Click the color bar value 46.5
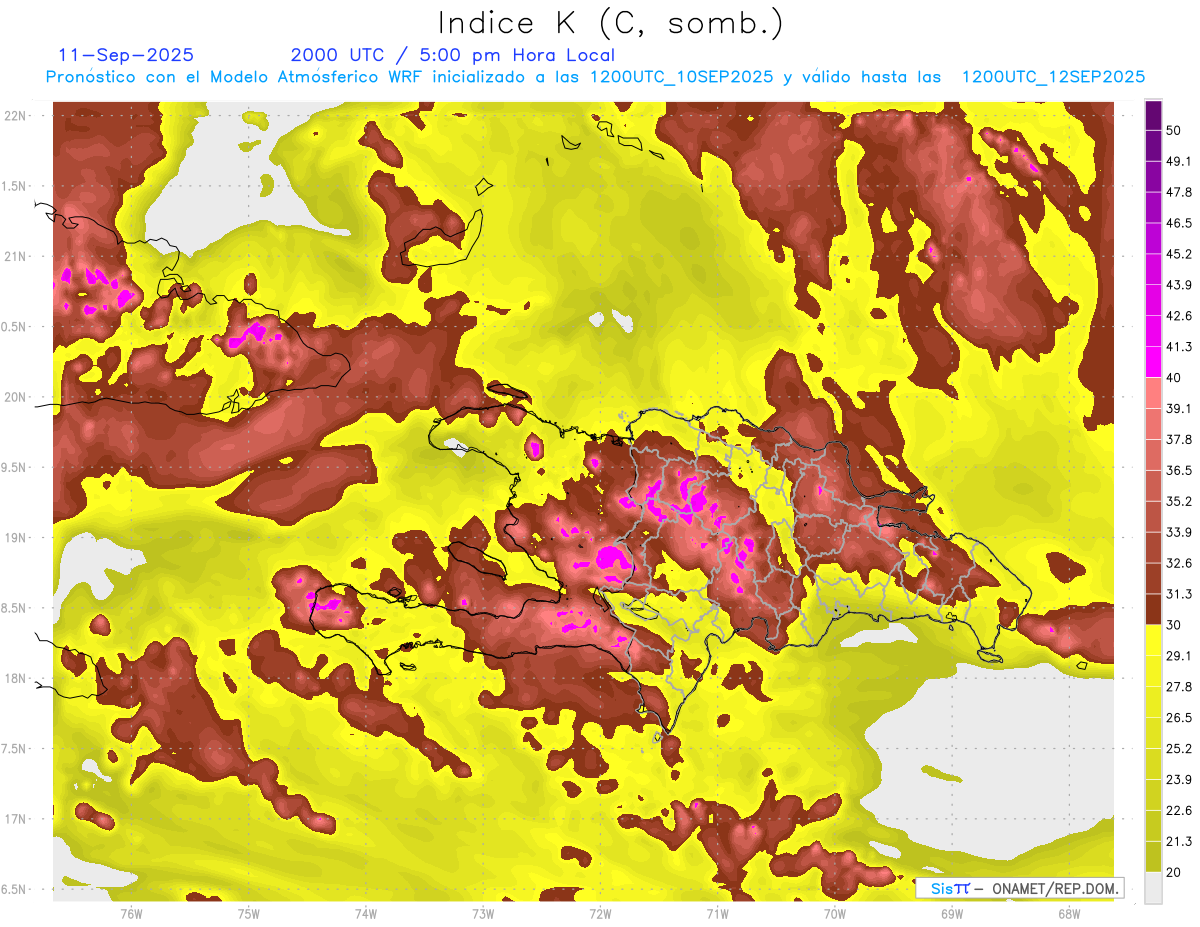1200x927 pixels. [1177, 223]
